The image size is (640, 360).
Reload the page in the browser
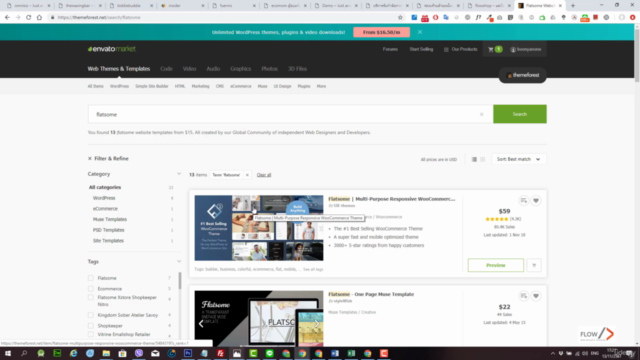[x=29, y=18]
